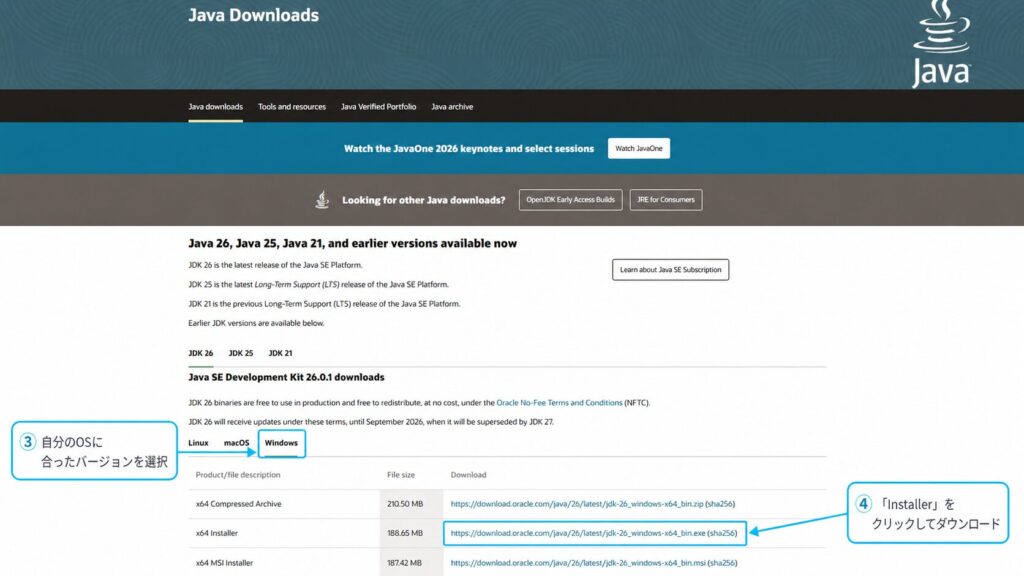
Task: Click the Learn about Java SE Subscription button
Action: (670, 270)
